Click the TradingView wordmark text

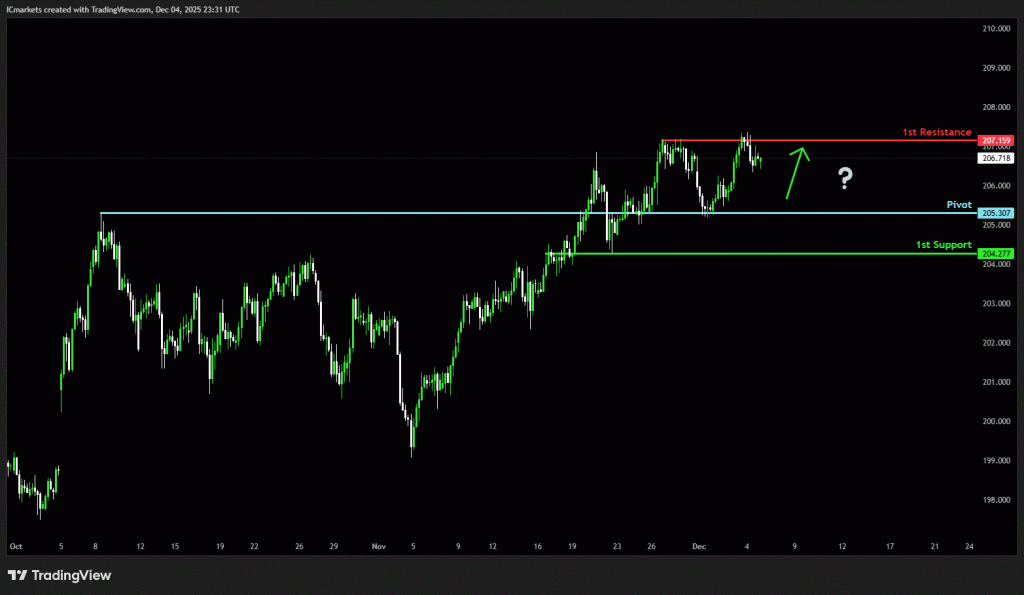pyautogui.click(x=71, y=575)
